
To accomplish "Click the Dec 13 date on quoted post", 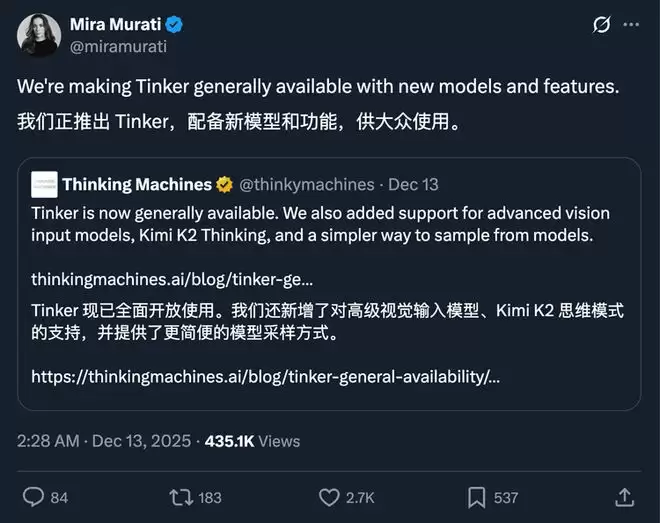I will (413, 184).
